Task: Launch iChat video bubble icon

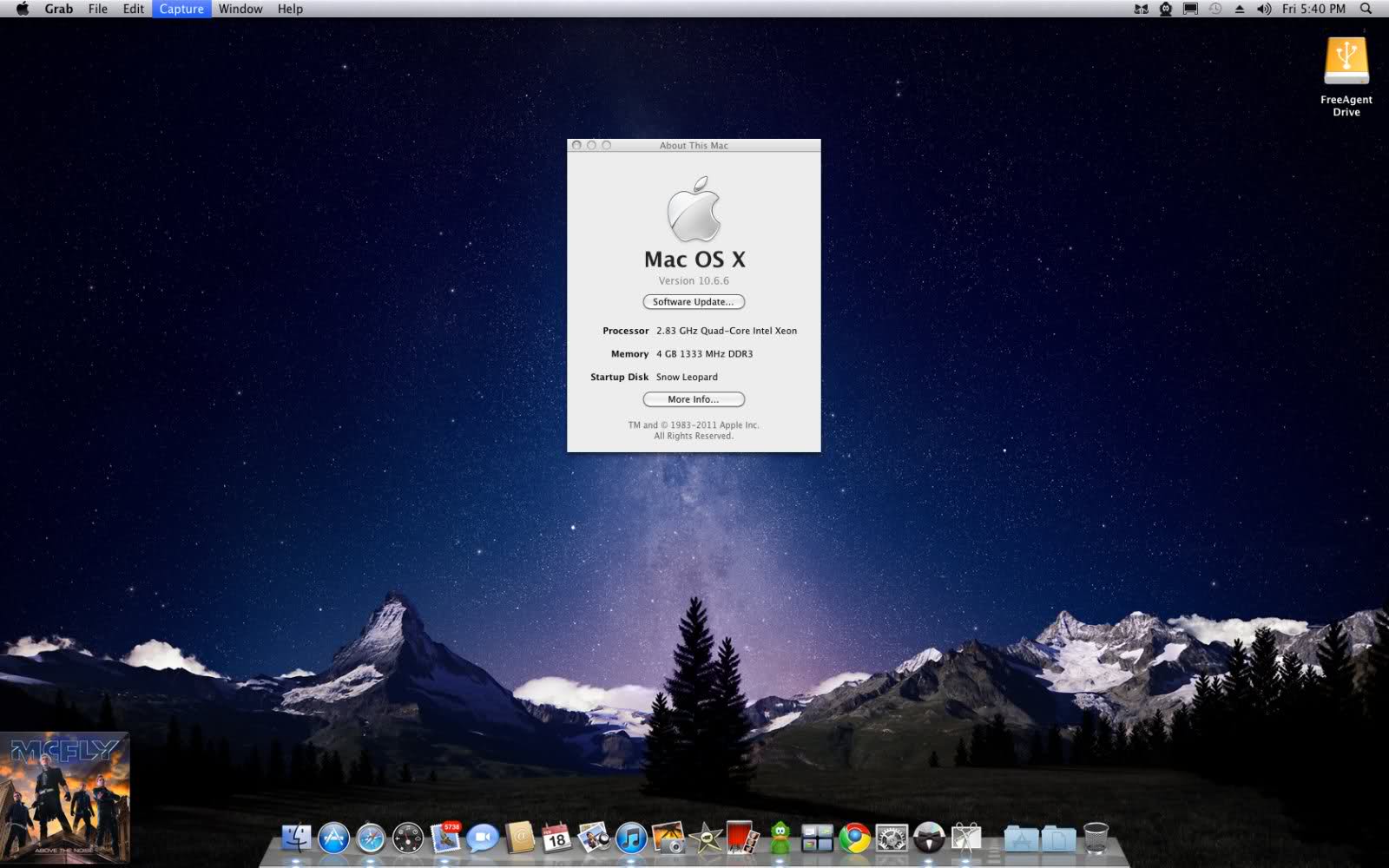Action: pos(483,838)
